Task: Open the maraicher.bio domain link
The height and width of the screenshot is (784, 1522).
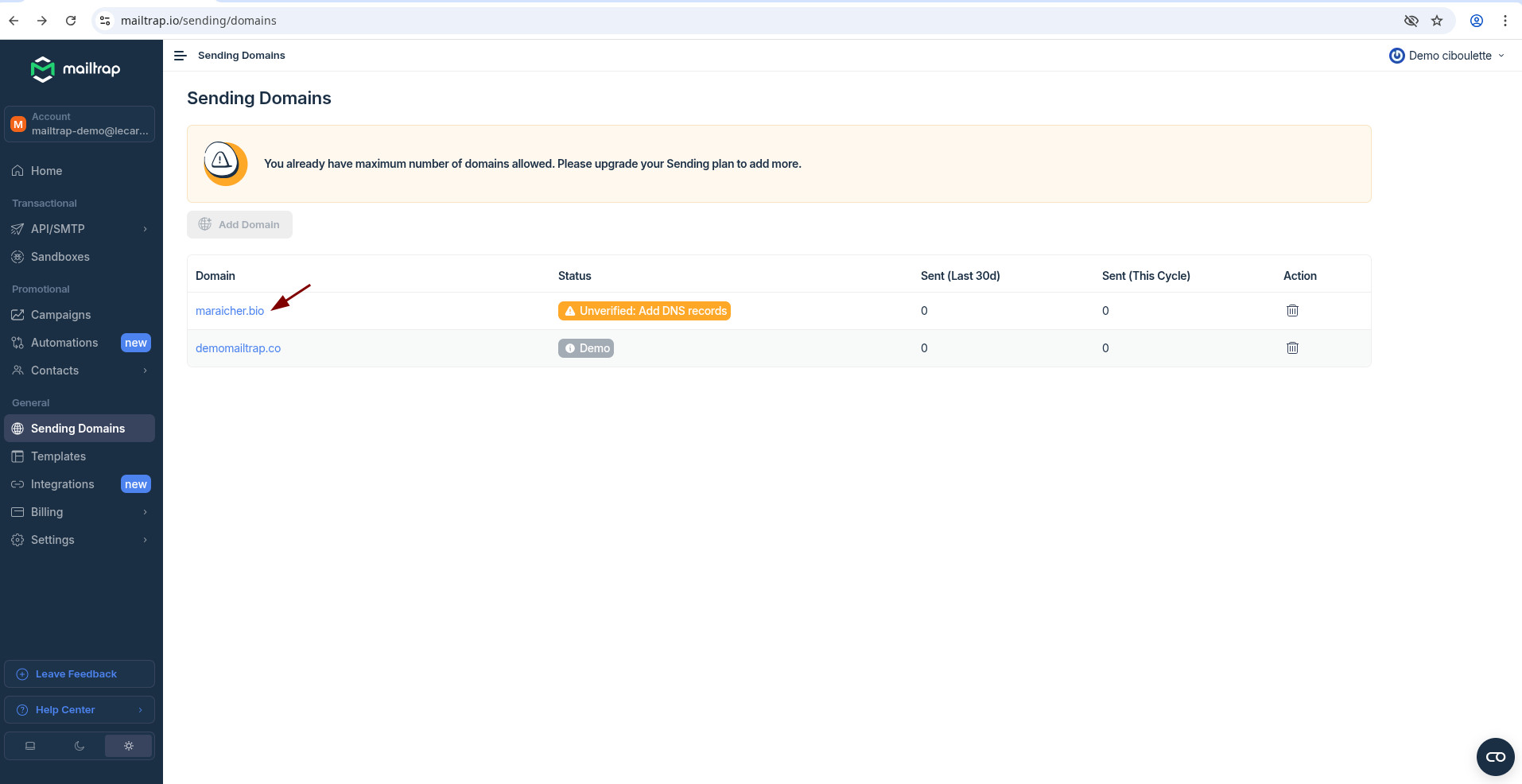Action: tap(230, 311)
